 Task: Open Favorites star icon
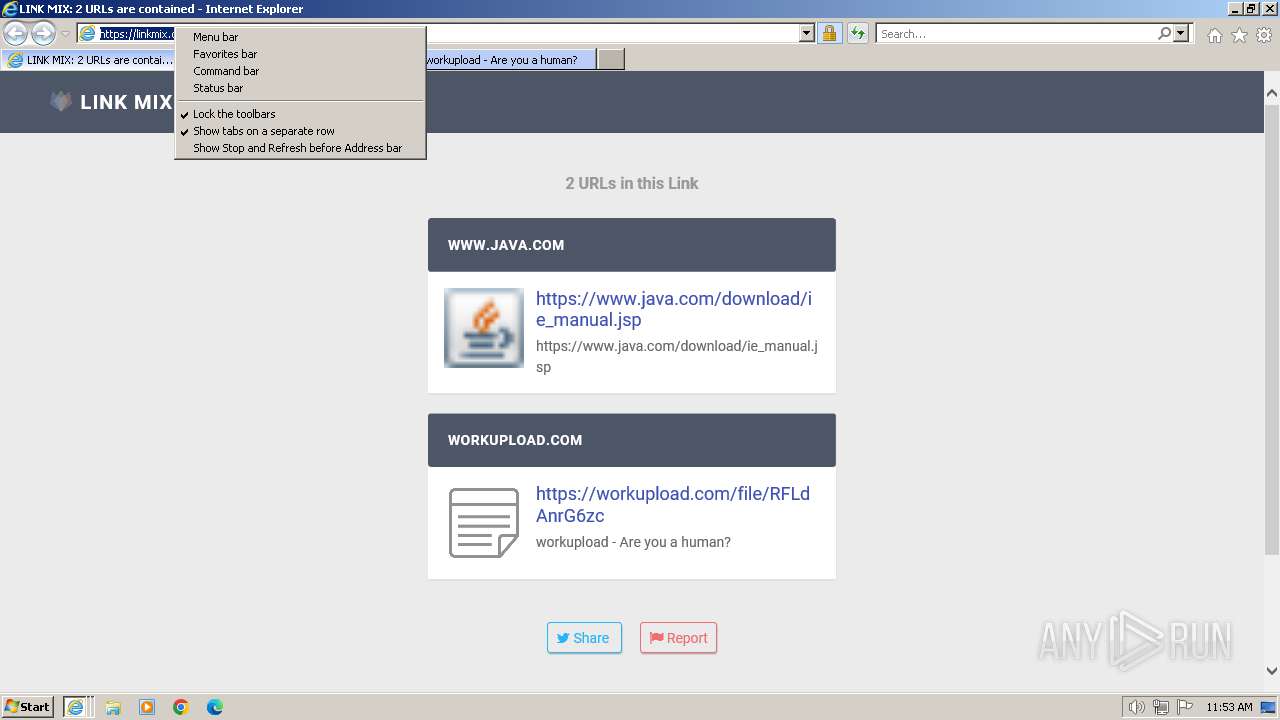pos(1239,35)
